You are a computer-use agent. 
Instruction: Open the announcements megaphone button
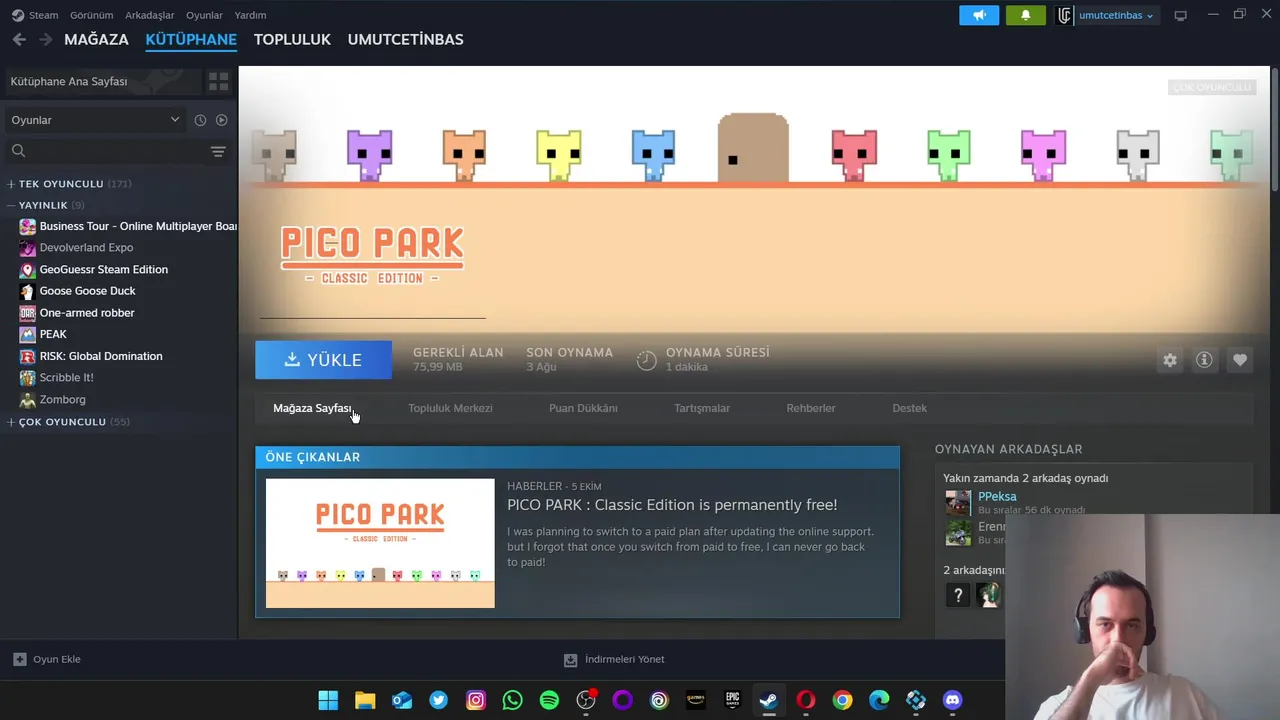click(979, 15)
